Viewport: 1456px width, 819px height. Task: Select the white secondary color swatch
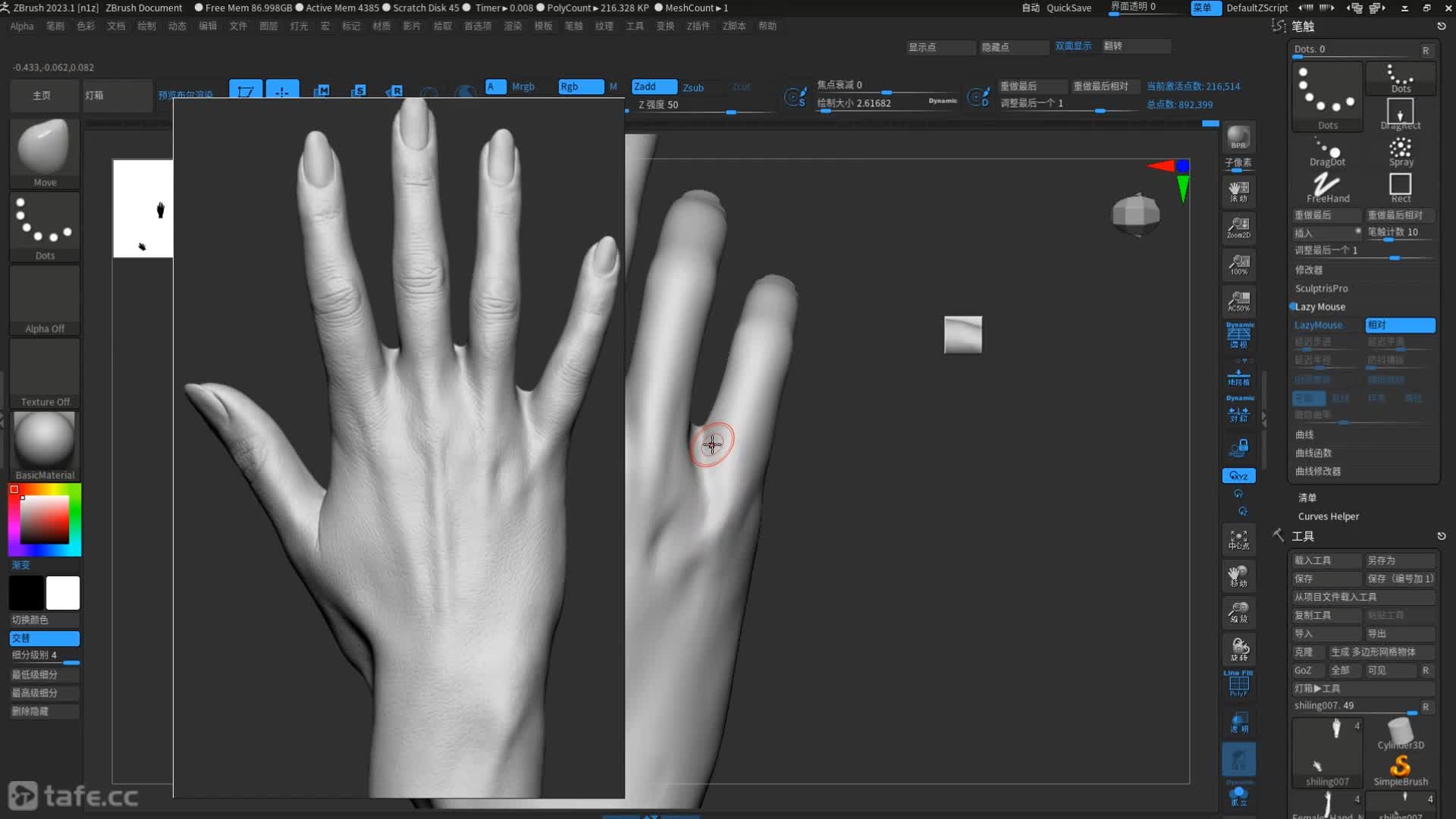(63, 593)
